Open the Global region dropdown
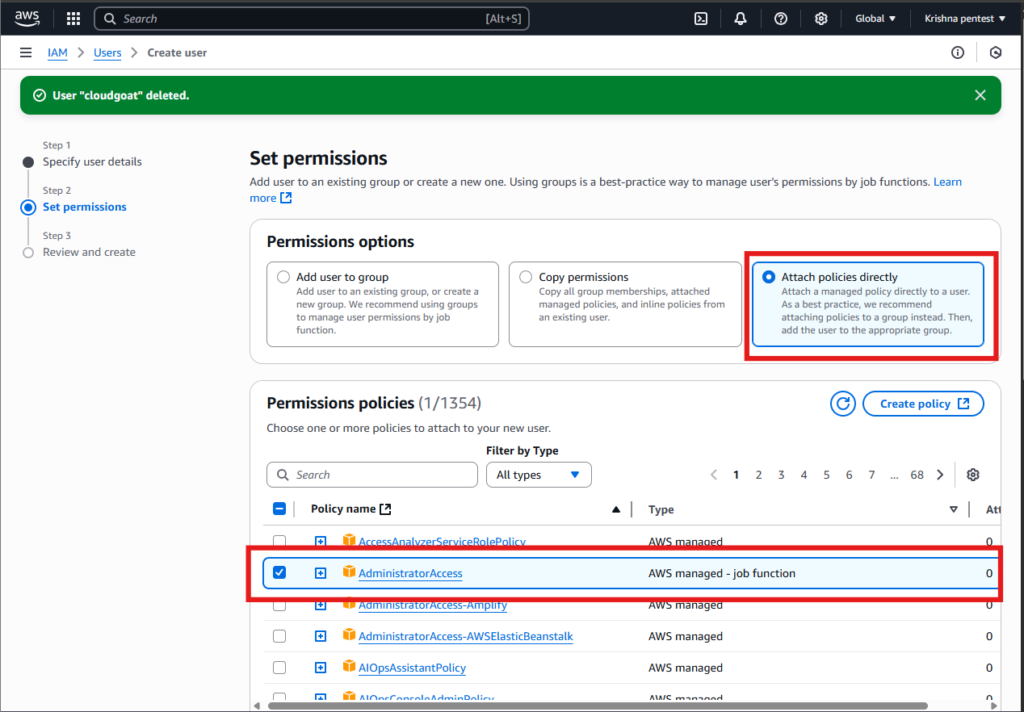 pyautogui.click(x=875, y=18)
